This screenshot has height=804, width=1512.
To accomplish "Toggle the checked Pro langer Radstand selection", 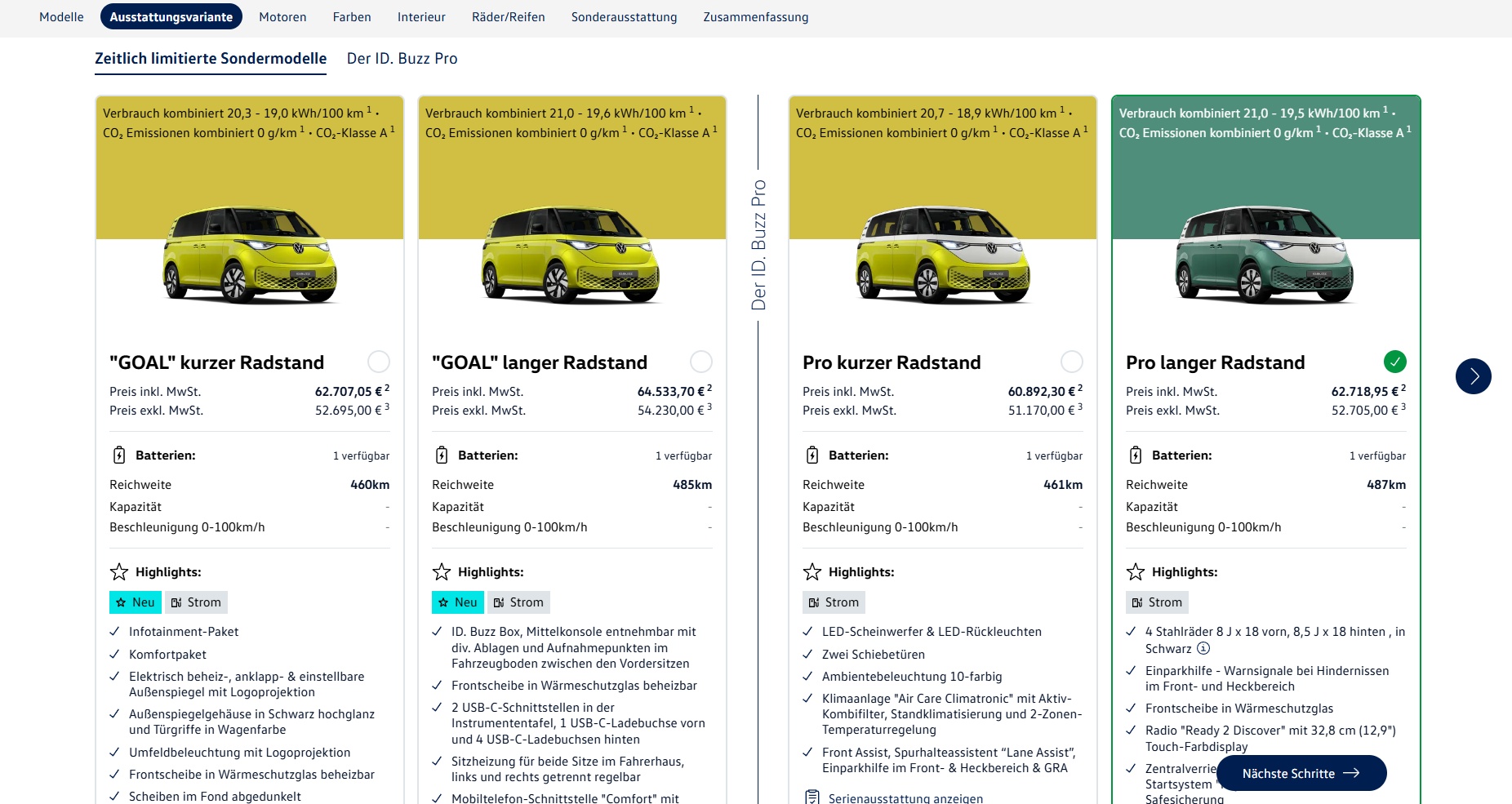I will click(1395, 362).
